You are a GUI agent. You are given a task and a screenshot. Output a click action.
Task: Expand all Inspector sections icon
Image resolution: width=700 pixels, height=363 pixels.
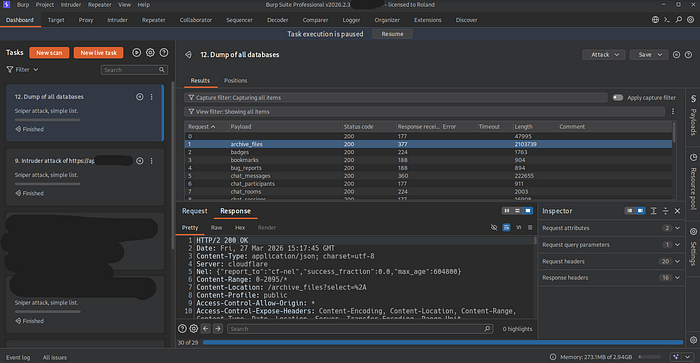(654, 211)
